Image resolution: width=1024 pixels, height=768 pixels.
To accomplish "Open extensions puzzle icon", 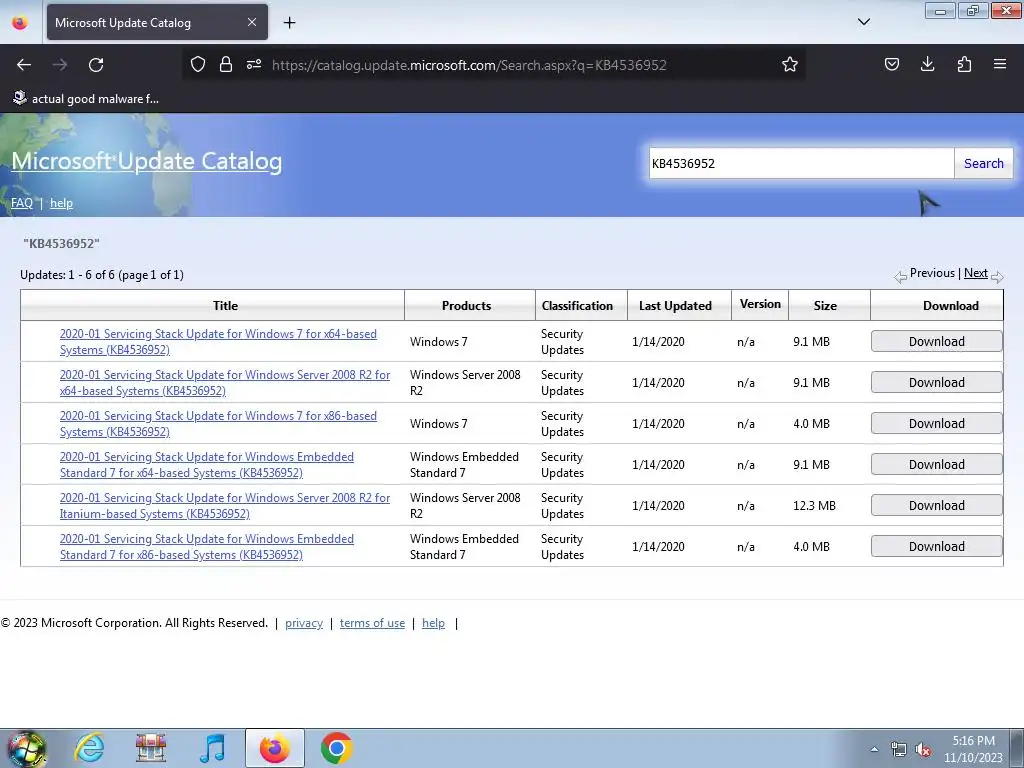I will tap(964, 64).
